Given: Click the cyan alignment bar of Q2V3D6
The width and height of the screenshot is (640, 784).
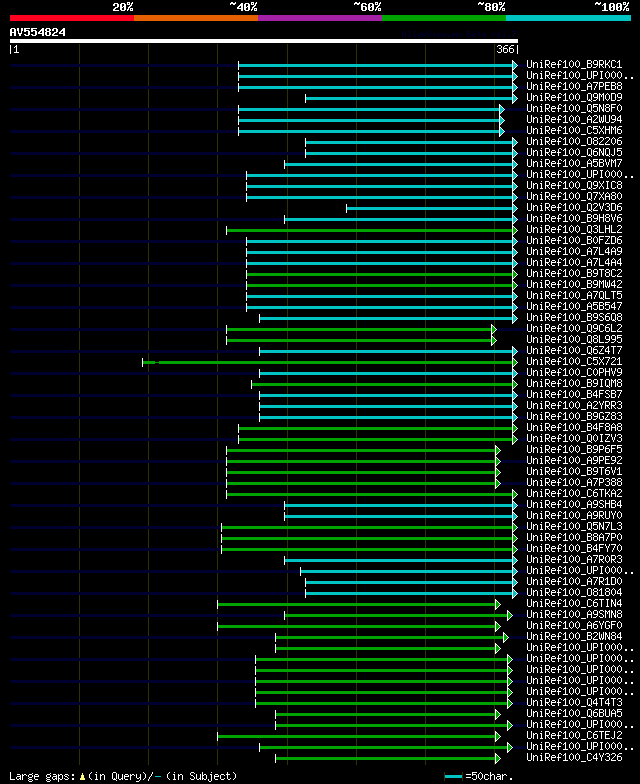Looking at the screenshot, I should tap(430, 208).
